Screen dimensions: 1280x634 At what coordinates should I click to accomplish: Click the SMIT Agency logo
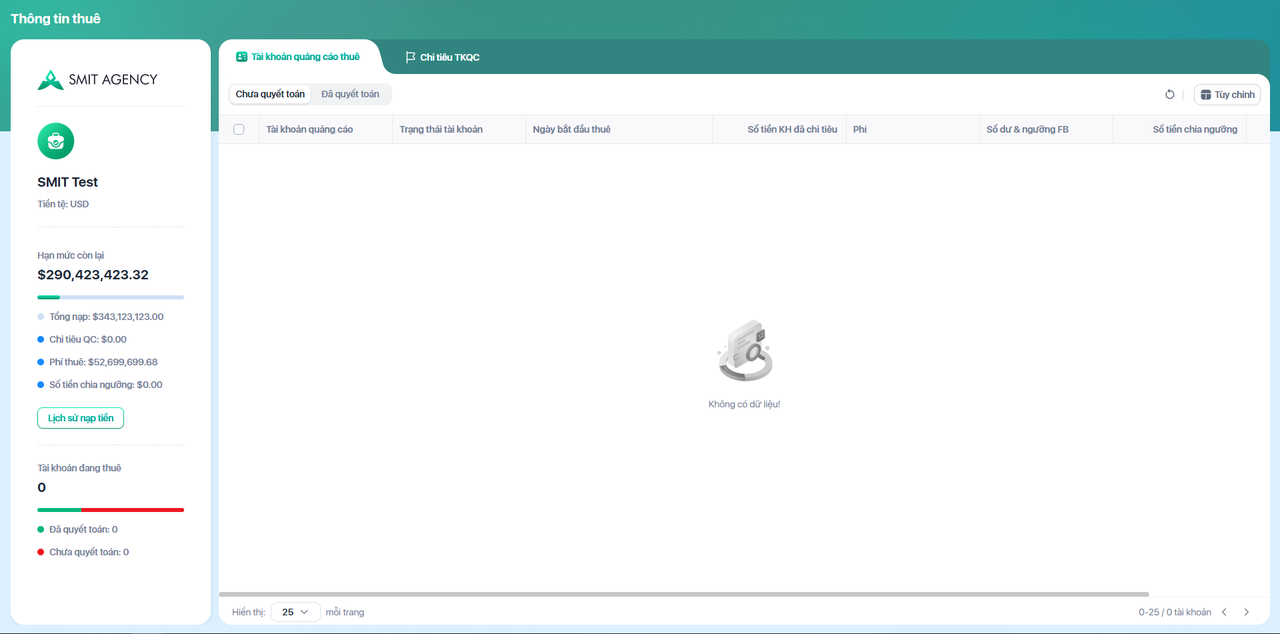pos(97,80)
